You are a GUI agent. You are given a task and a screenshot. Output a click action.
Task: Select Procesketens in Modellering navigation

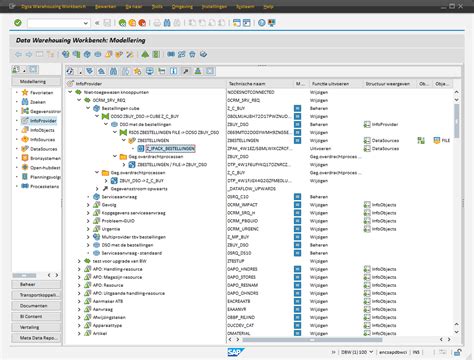click(x=44, y=186)
